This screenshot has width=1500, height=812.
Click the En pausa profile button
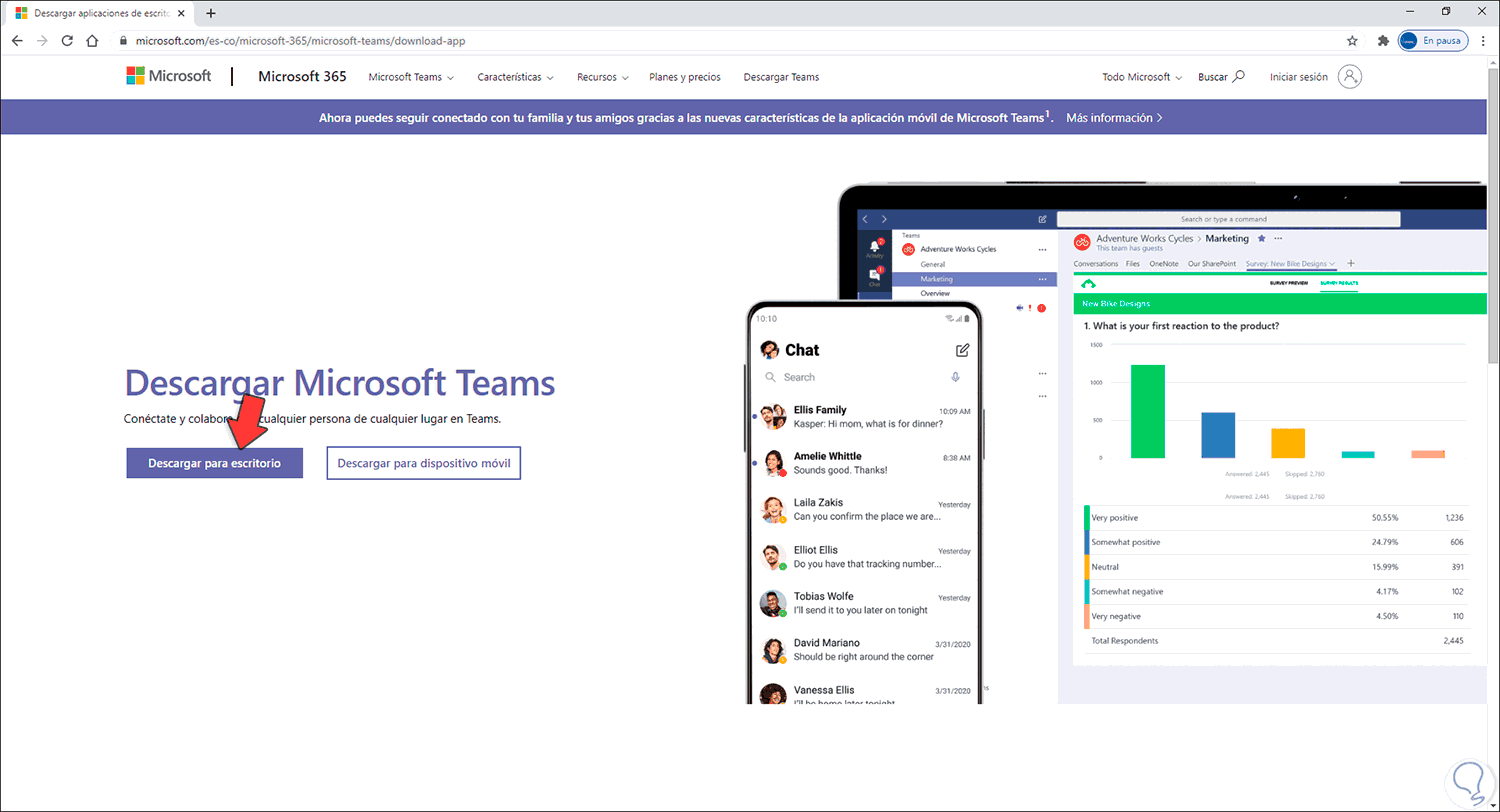click(x=1432, y=41)
